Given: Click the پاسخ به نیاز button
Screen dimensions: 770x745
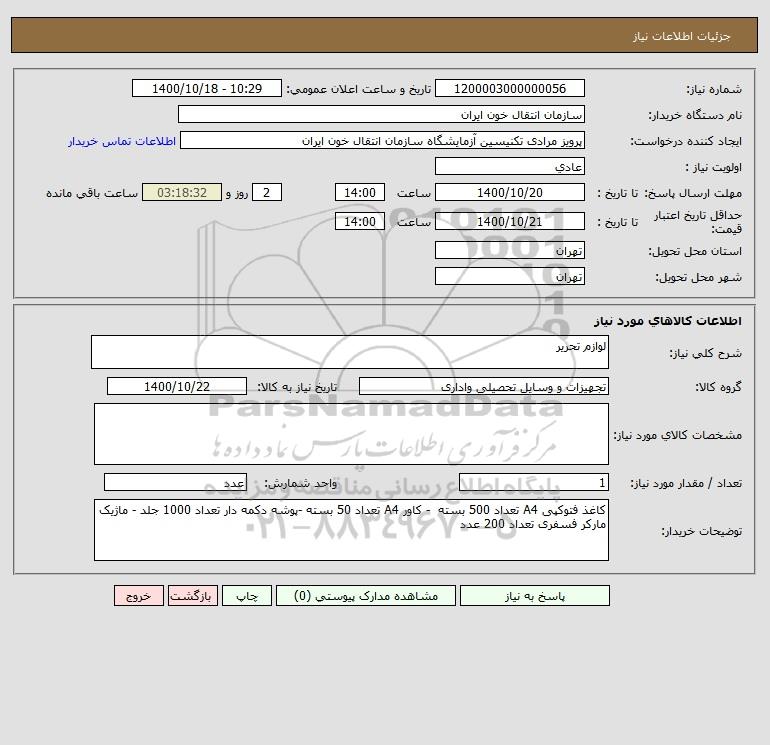Looking at the screenshot, I should tap(535, 596).
